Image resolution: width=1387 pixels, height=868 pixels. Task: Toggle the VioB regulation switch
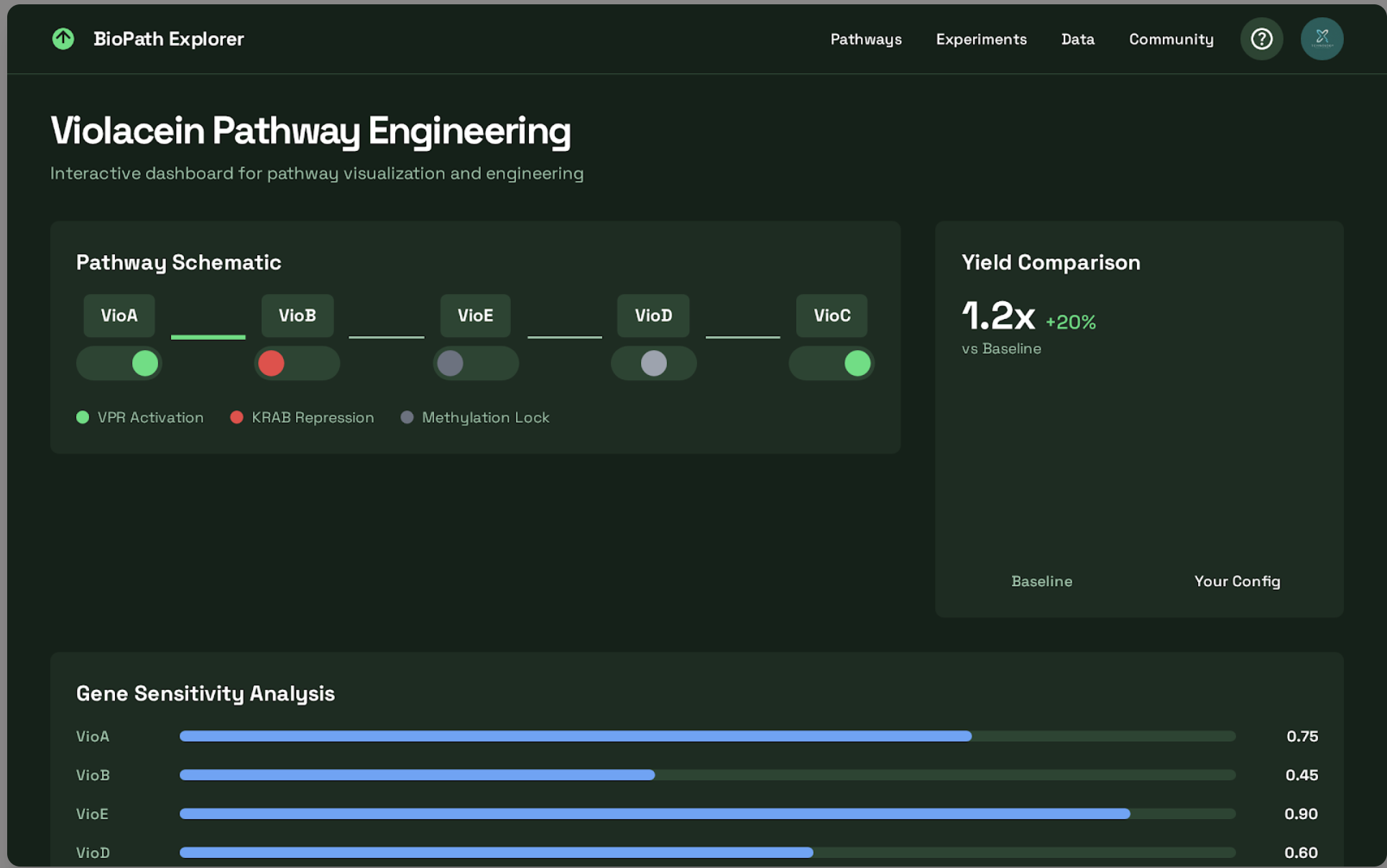point(297,364)
